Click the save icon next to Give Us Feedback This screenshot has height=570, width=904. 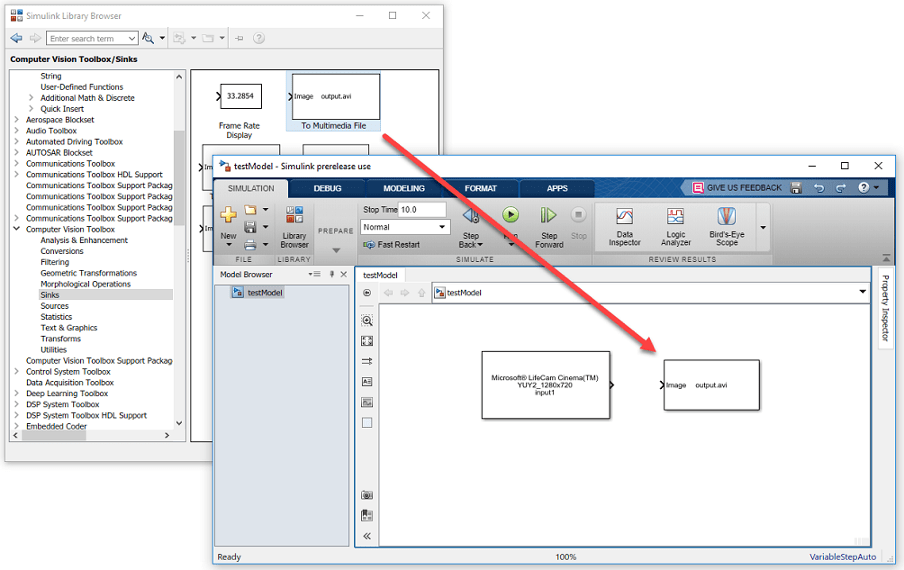(x=796, y=188)
